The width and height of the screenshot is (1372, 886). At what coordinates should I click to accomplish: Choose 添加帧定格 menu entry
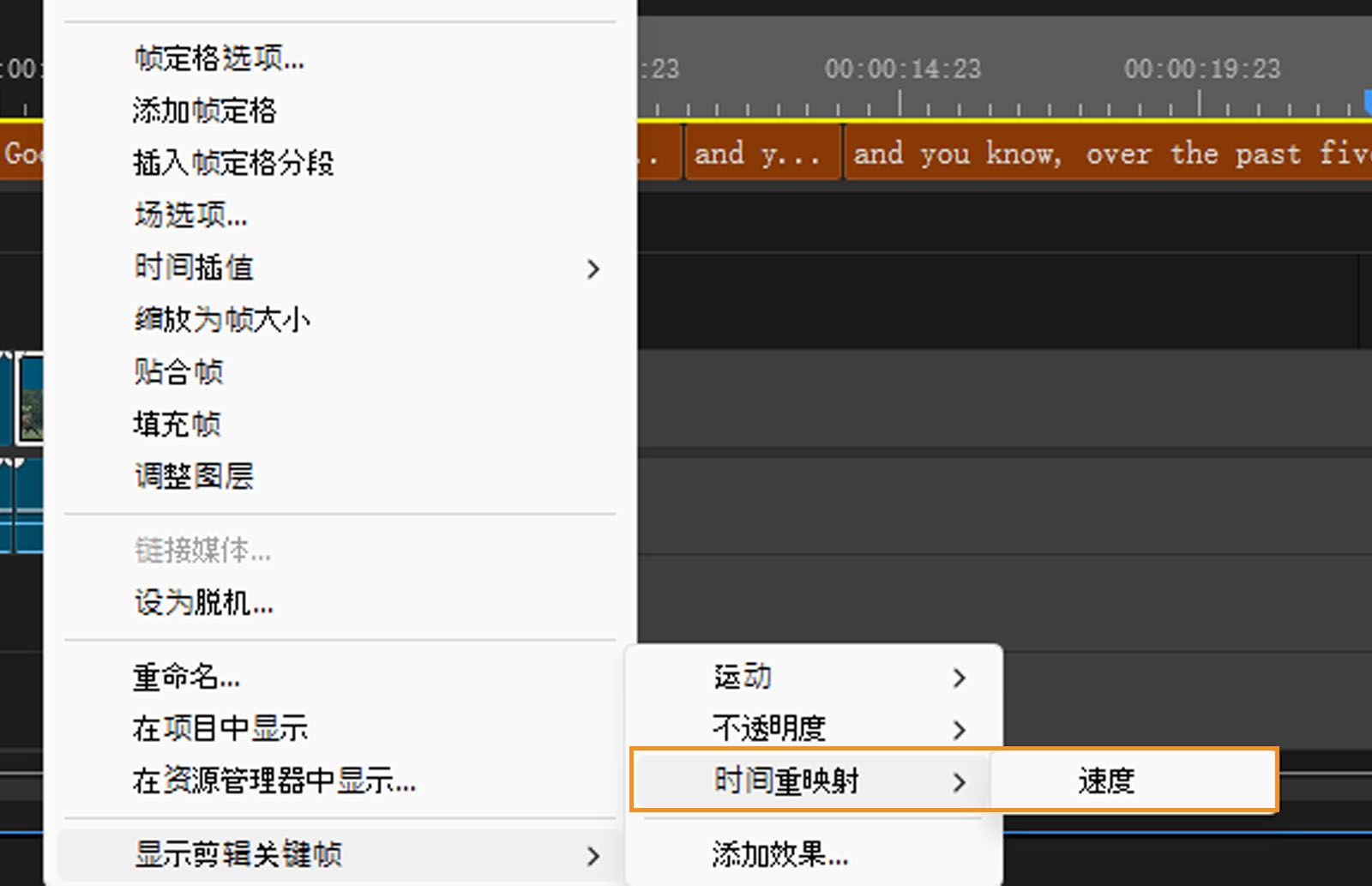340,111
